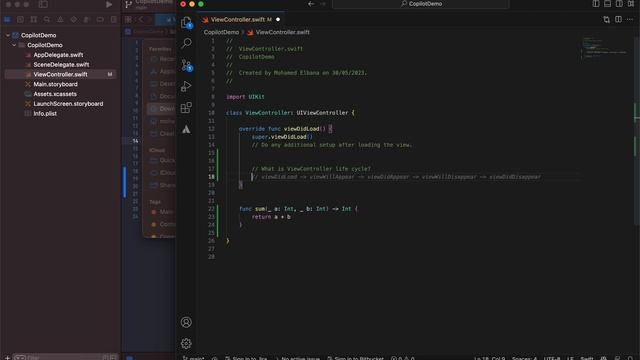Click the CopilotDemo command center search box
This screenshot has height=360, width=640.
coord(421,4)
